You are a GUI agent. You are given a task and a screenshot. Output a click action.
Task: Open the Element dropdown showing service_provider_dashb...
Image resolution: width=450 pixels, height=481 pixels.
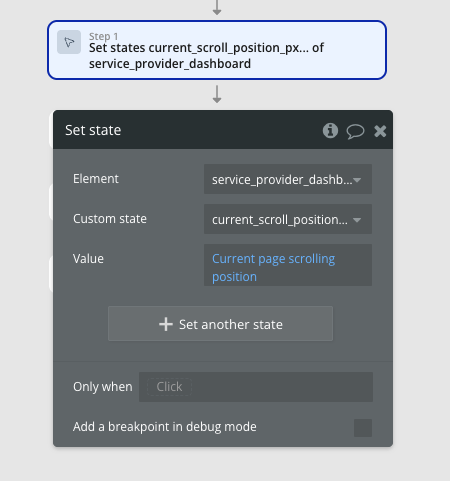(x=288, y=179)
